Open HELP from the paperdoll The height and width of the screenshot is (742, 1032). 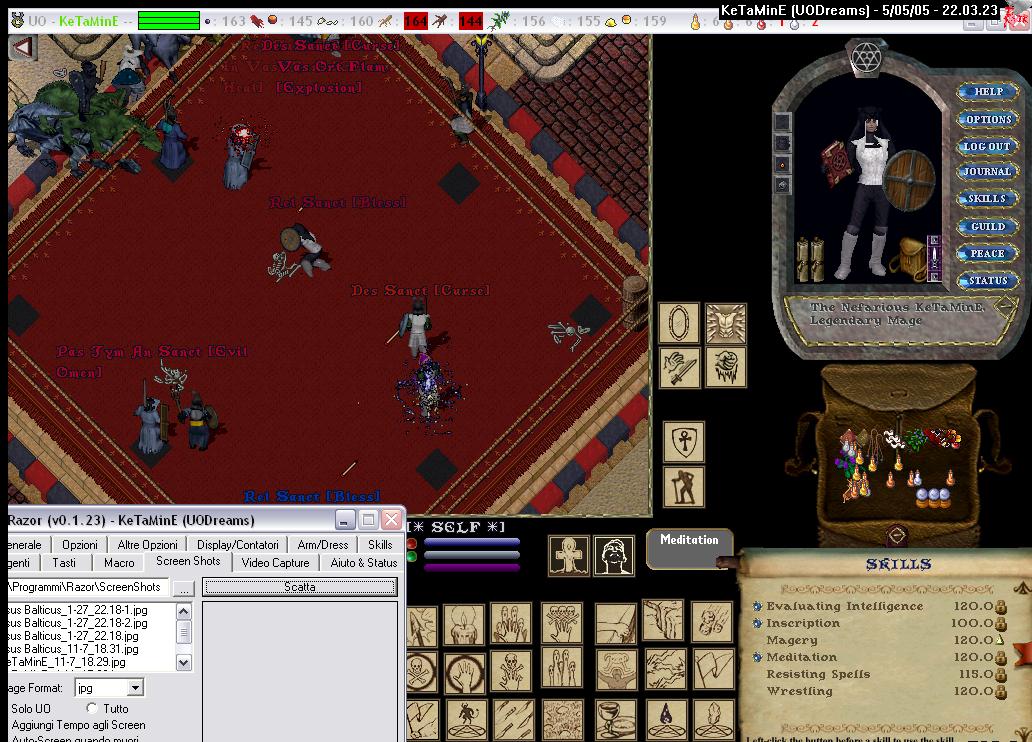[987, 92]
